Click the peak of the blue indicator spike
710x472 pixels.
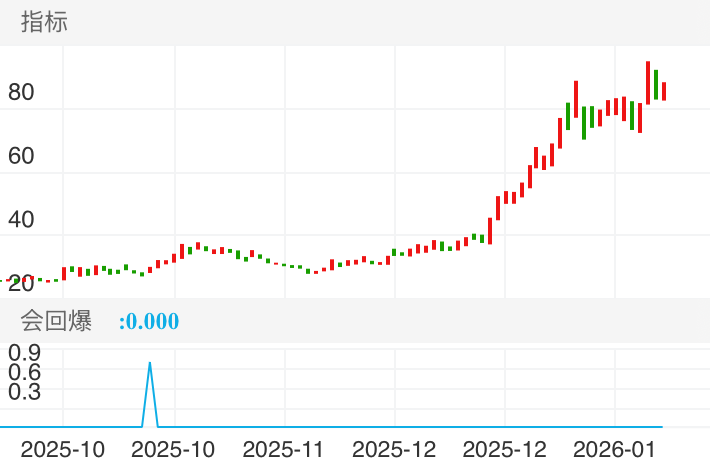pyautogui.click(x=150, y=364)
